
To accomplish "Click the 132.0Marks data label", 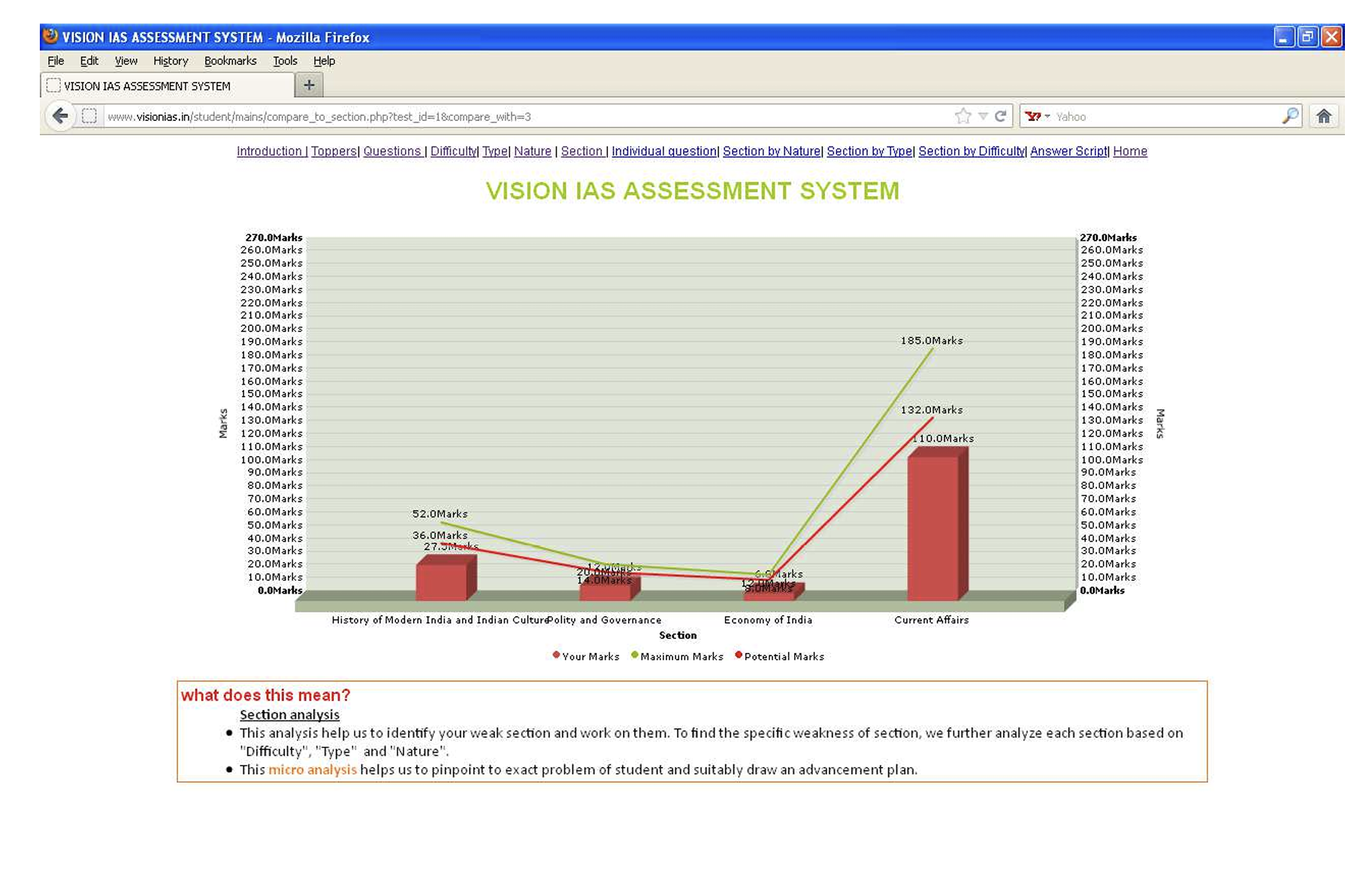I will 932,409.
